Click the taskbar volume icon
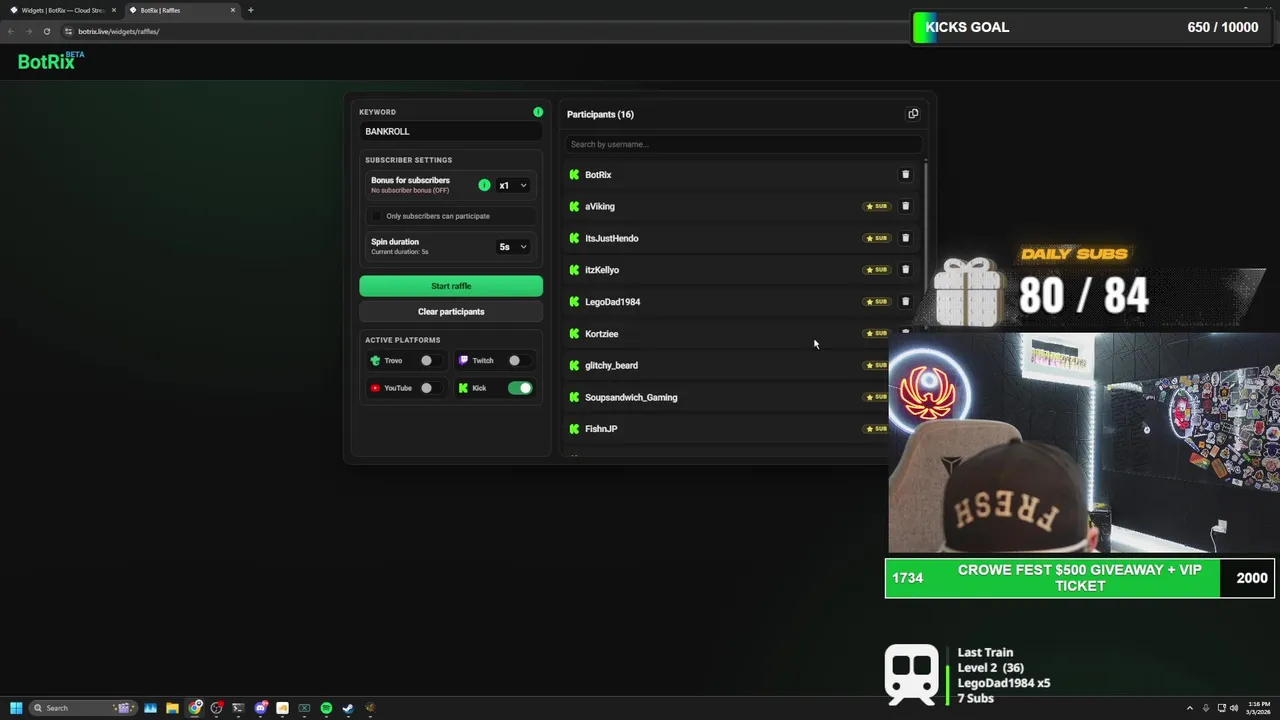The width and height of the screenshot is (1280, 720). point(1234,708)
